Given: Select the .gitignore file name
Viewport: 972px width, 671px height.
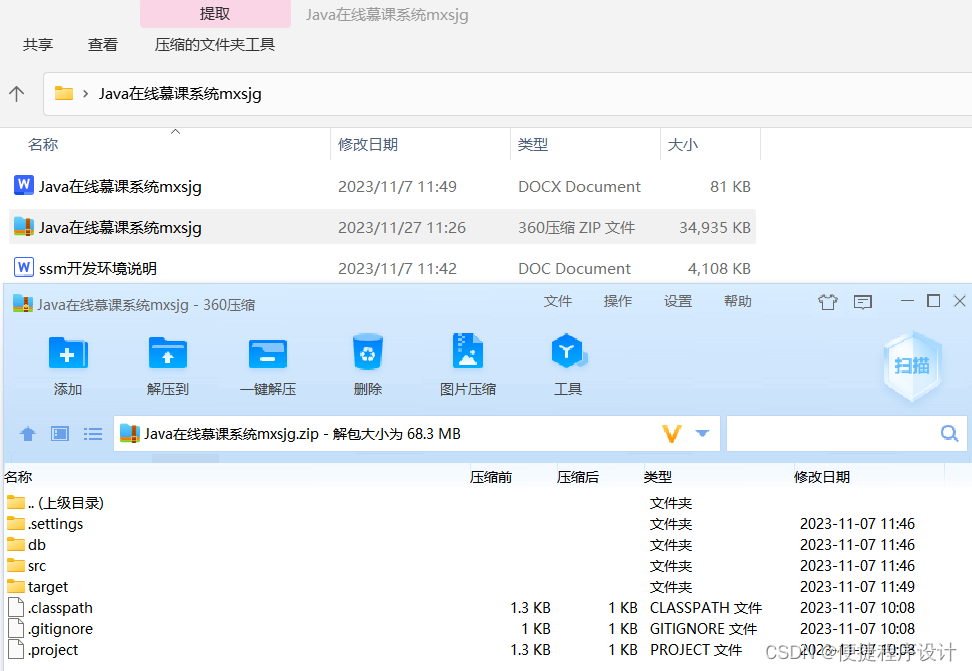Looking at the screenshot, I should point(60,629).
